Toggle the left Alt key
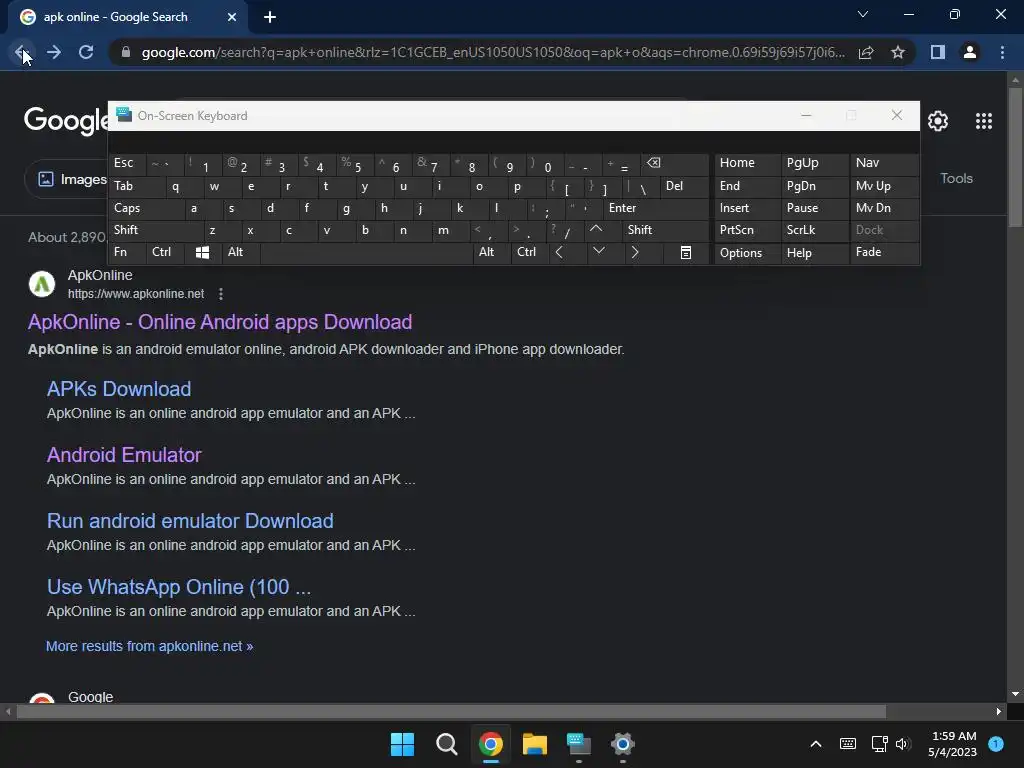1024x768 pixels. coord(241,252)
